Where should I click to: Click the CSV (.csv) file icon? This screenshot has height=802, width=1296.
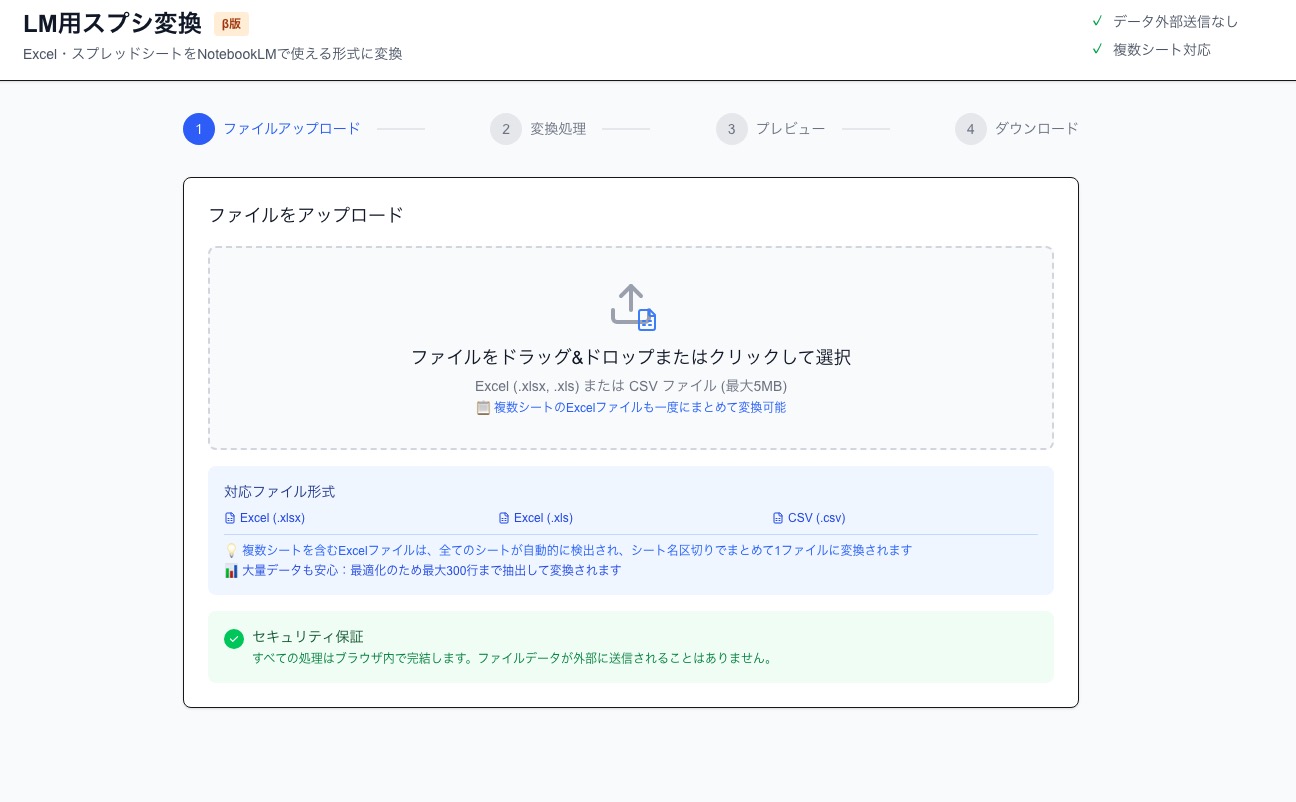pos(778,518)
